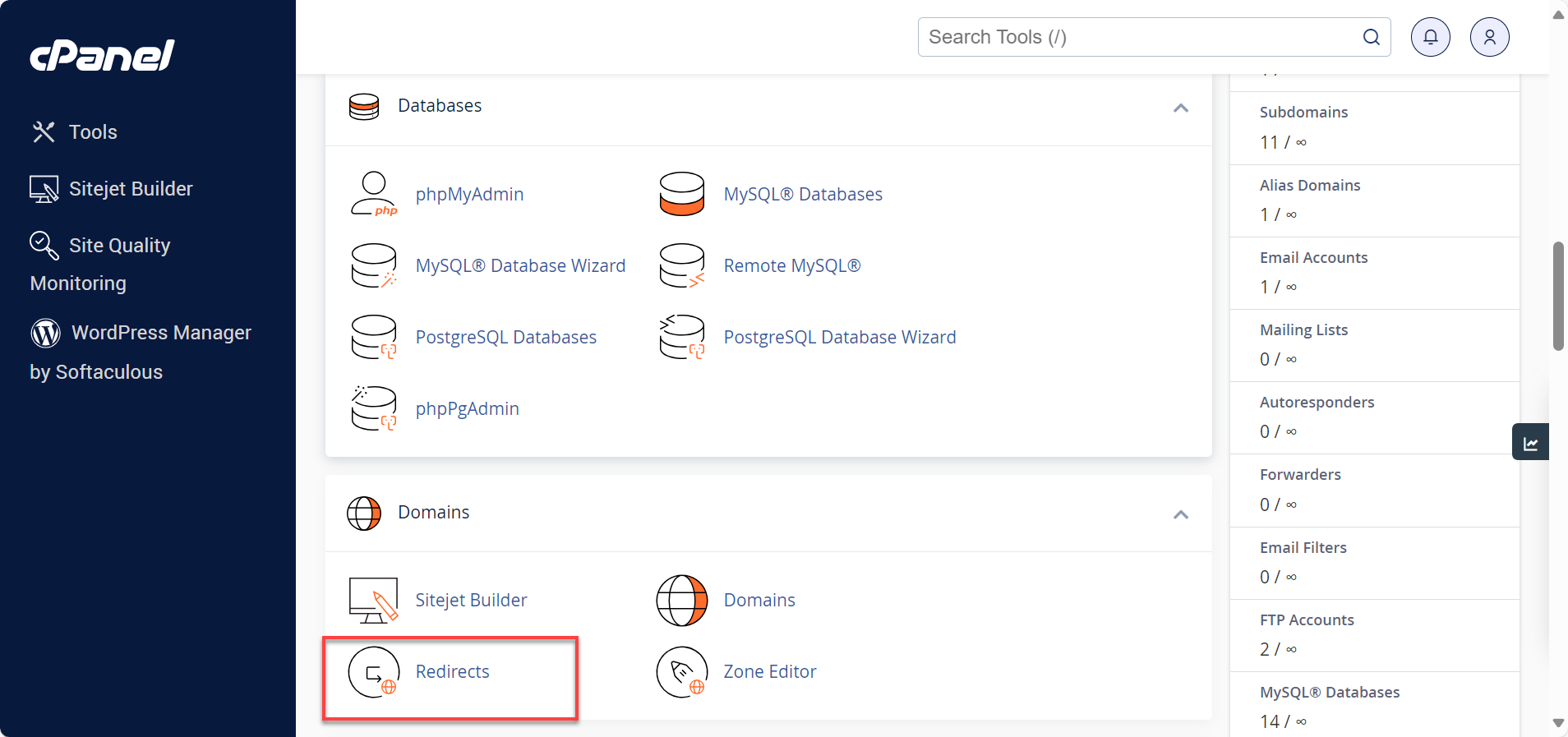Open the PostgreSQL Databases link

pos(505,337)
